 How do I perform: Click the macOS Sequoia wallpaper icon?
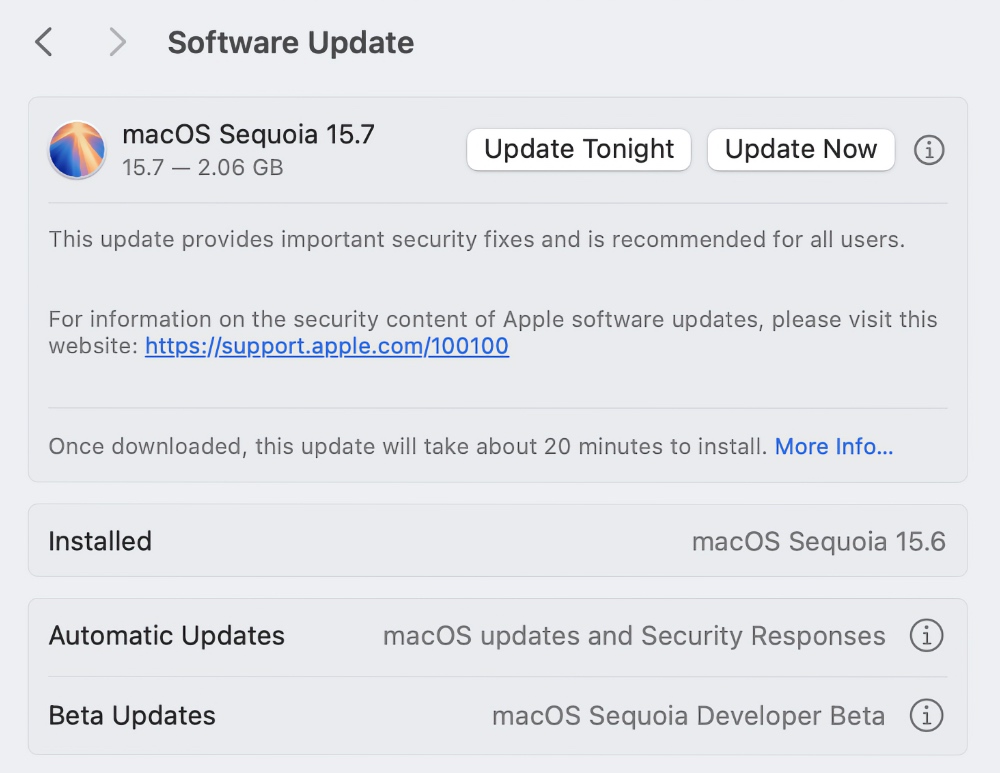pos(77,150)
